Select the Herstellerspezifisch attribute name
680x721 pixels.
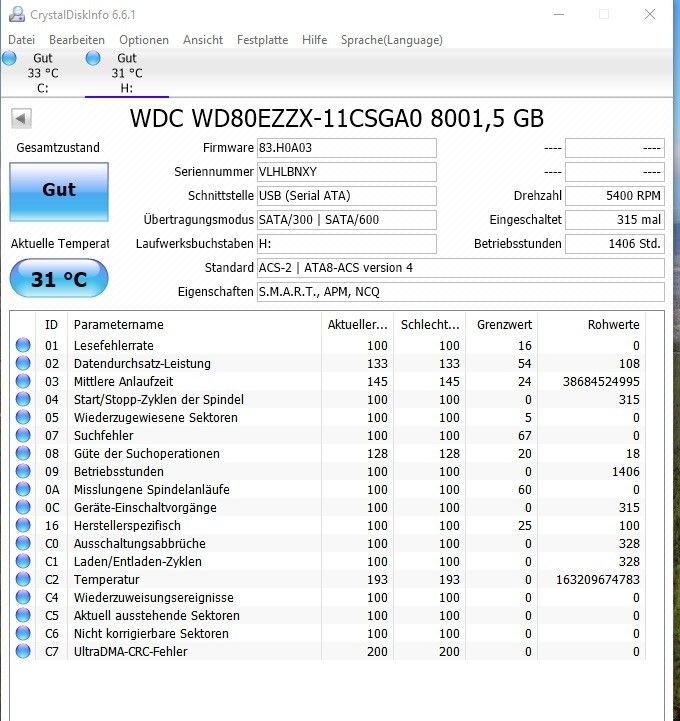(x=127, y=525)
